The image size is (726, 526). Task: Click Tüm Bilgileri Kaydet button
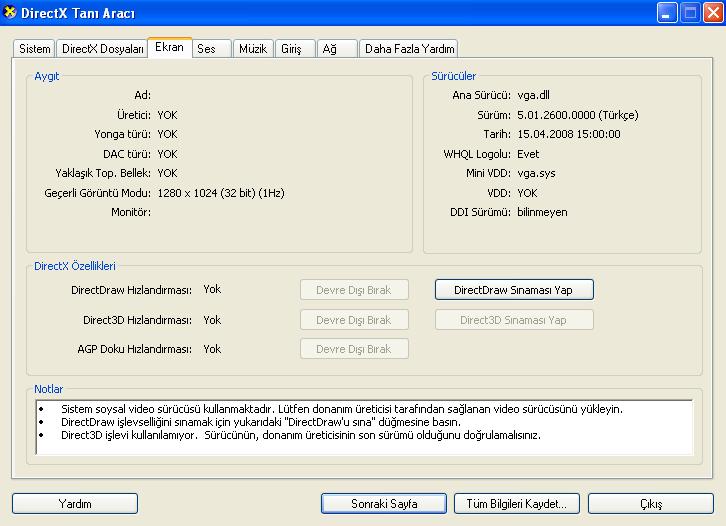pos(517,503)
